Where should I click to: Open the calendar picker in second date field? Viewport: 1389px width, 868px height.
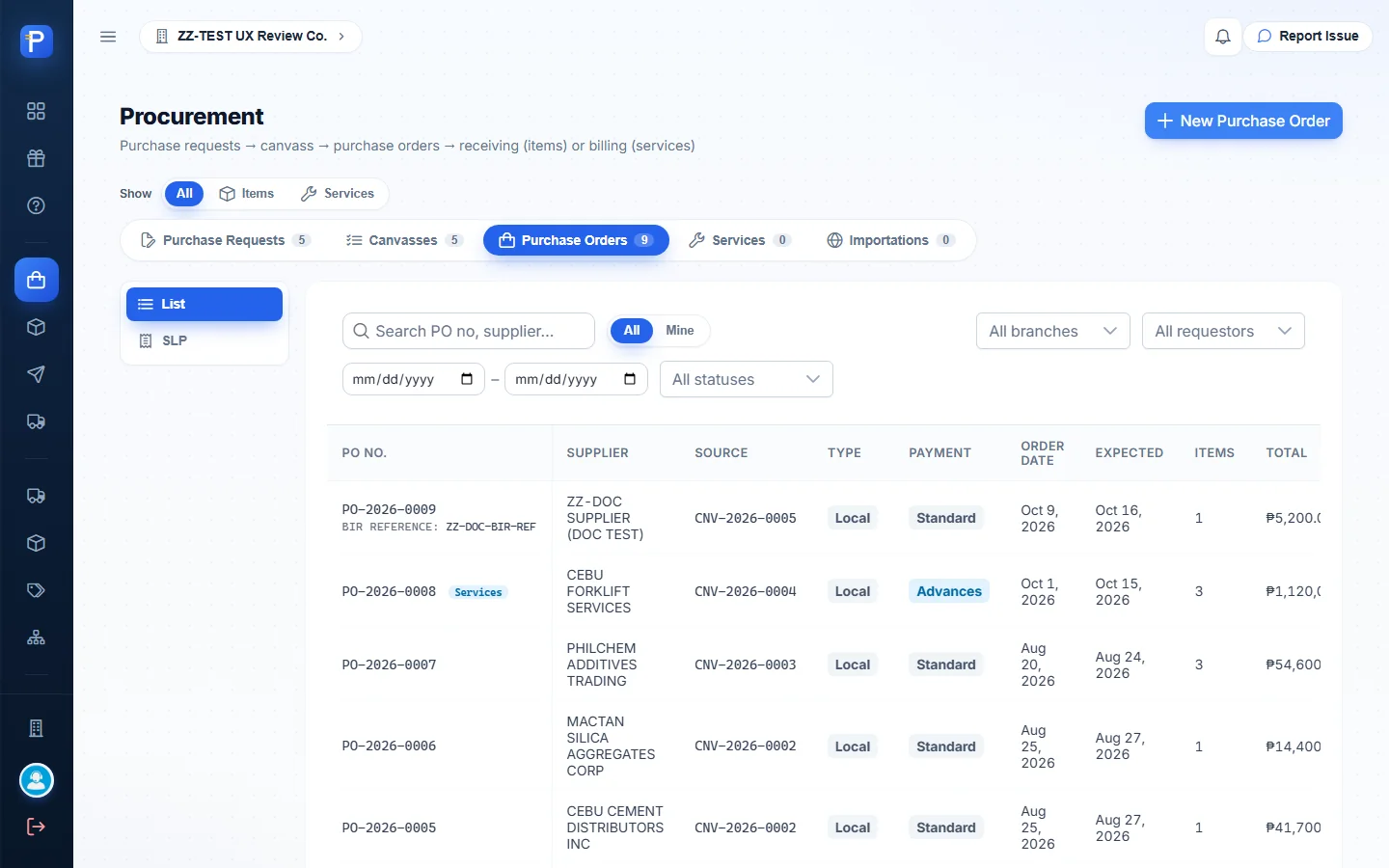630,379
